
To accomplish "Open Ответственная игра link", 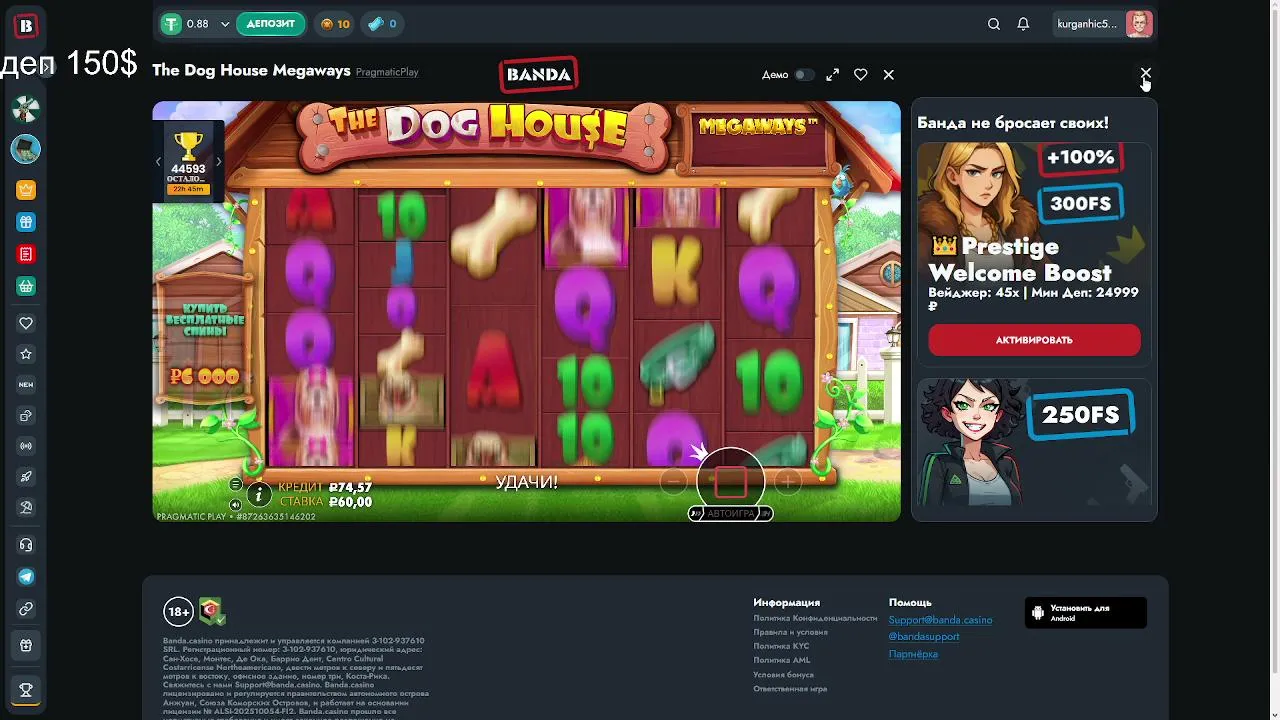I will 790,688.
